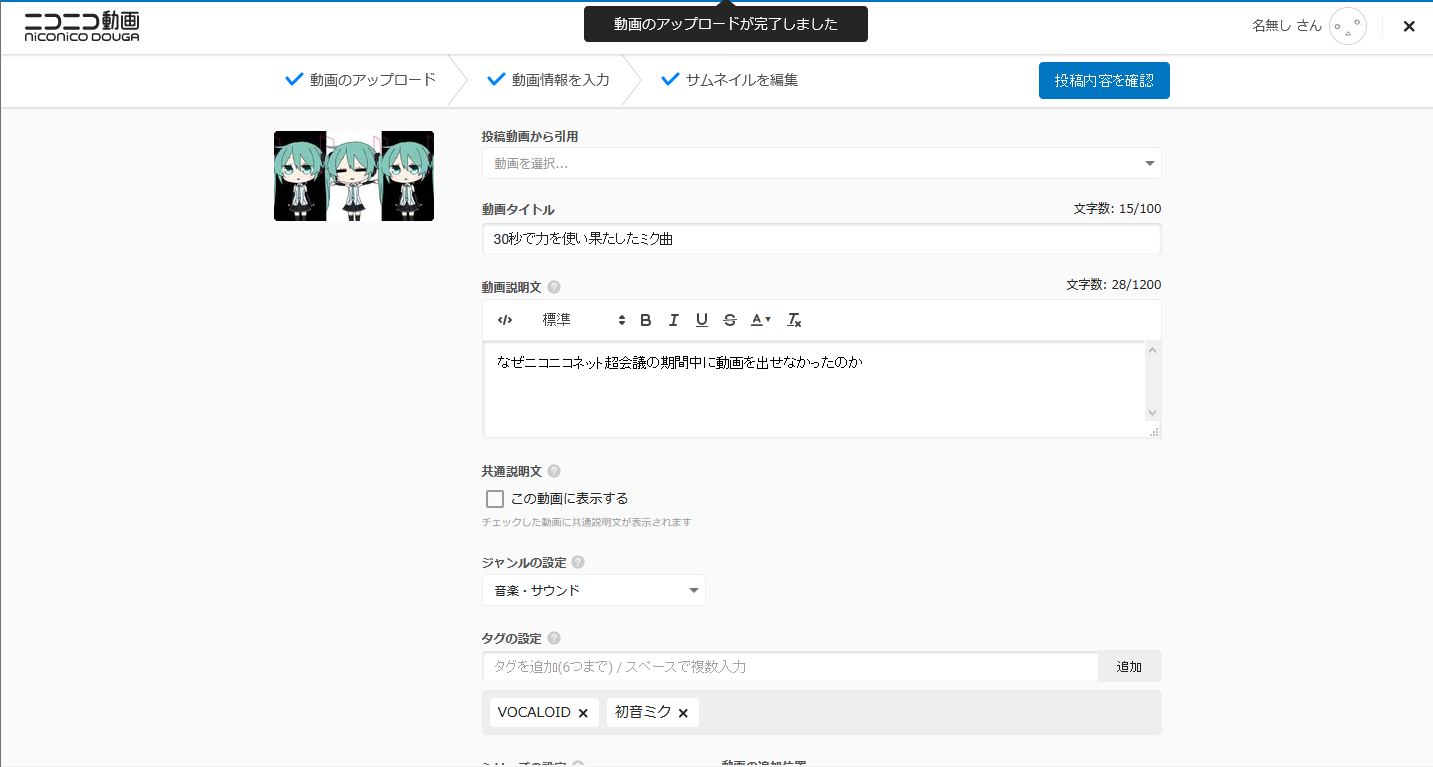Screen dimensions: 1433x767
Task: Go to 動画のアップロード step
Action: (x=360, y=80)
